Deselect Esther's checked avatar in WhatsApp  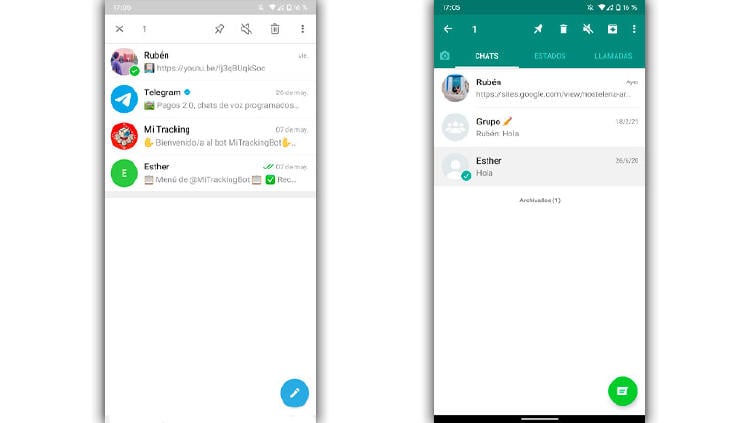click(x=456, y=166)
